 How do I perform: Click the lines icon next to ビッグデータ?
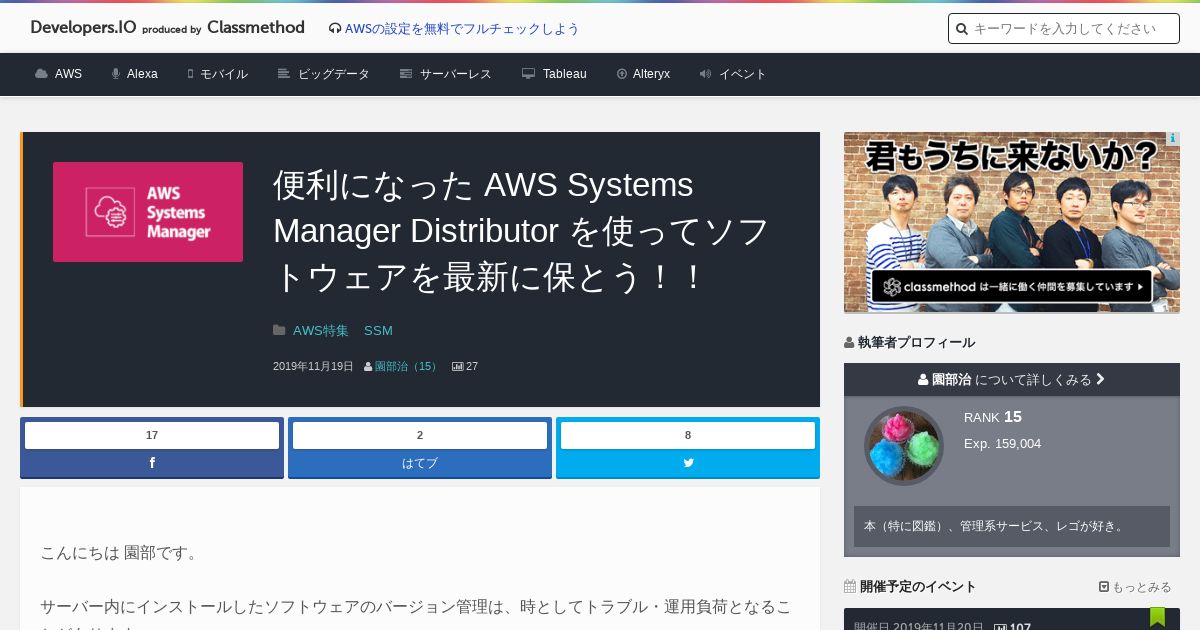coord(284,74)
